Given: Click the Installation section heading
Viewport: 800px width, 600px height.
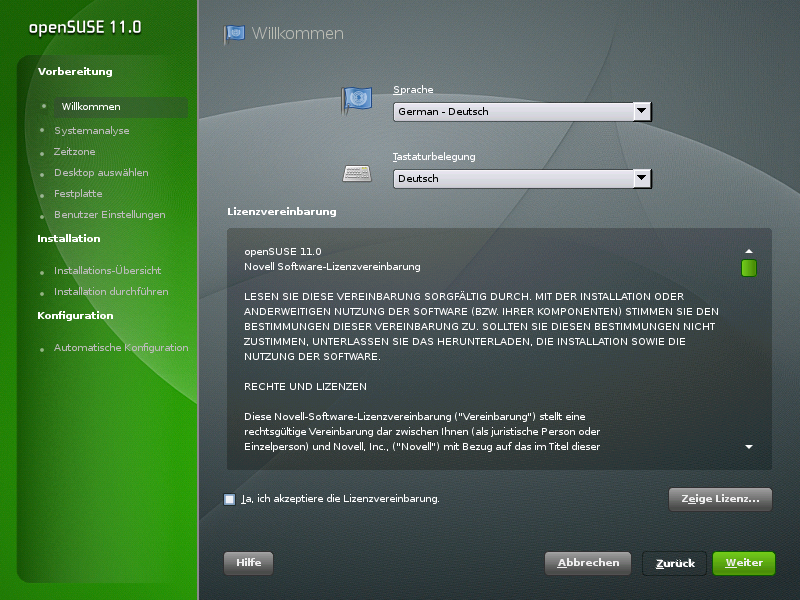Looking at the screenshot, I should 69,238.
